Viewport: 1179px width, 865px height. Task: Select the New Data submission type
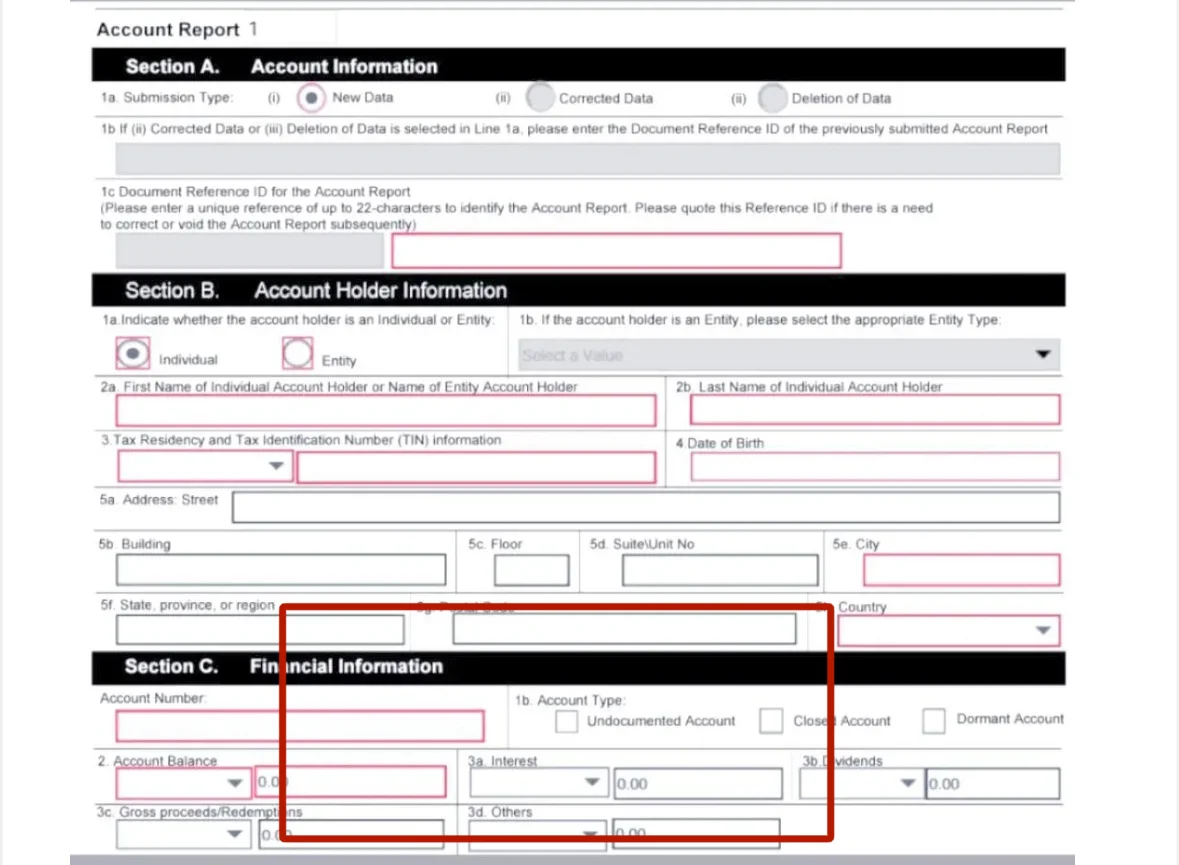pyautogui.click(x=311, y=98)
